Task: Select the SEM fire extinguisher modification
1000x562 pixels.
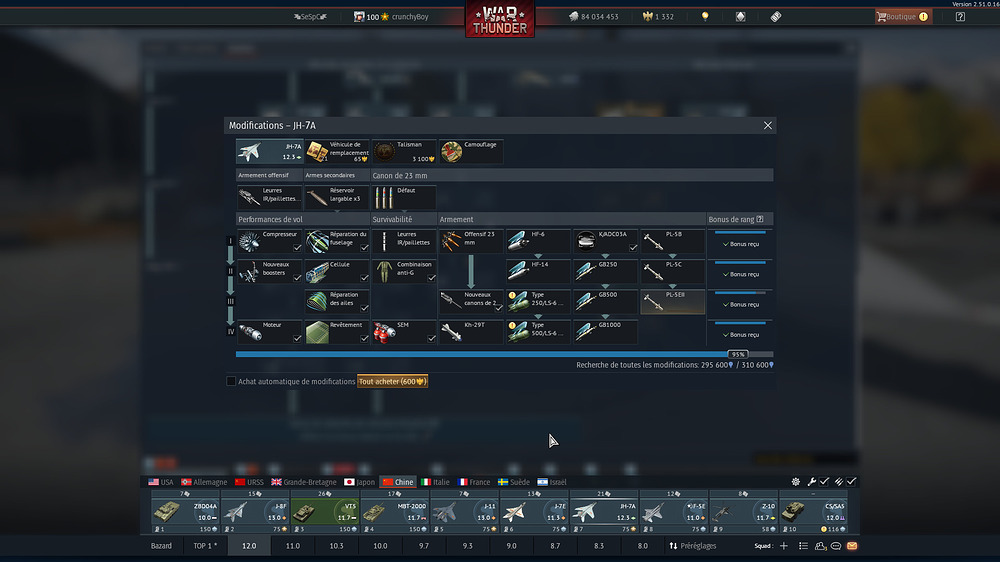Action: (x=384, y=331)
